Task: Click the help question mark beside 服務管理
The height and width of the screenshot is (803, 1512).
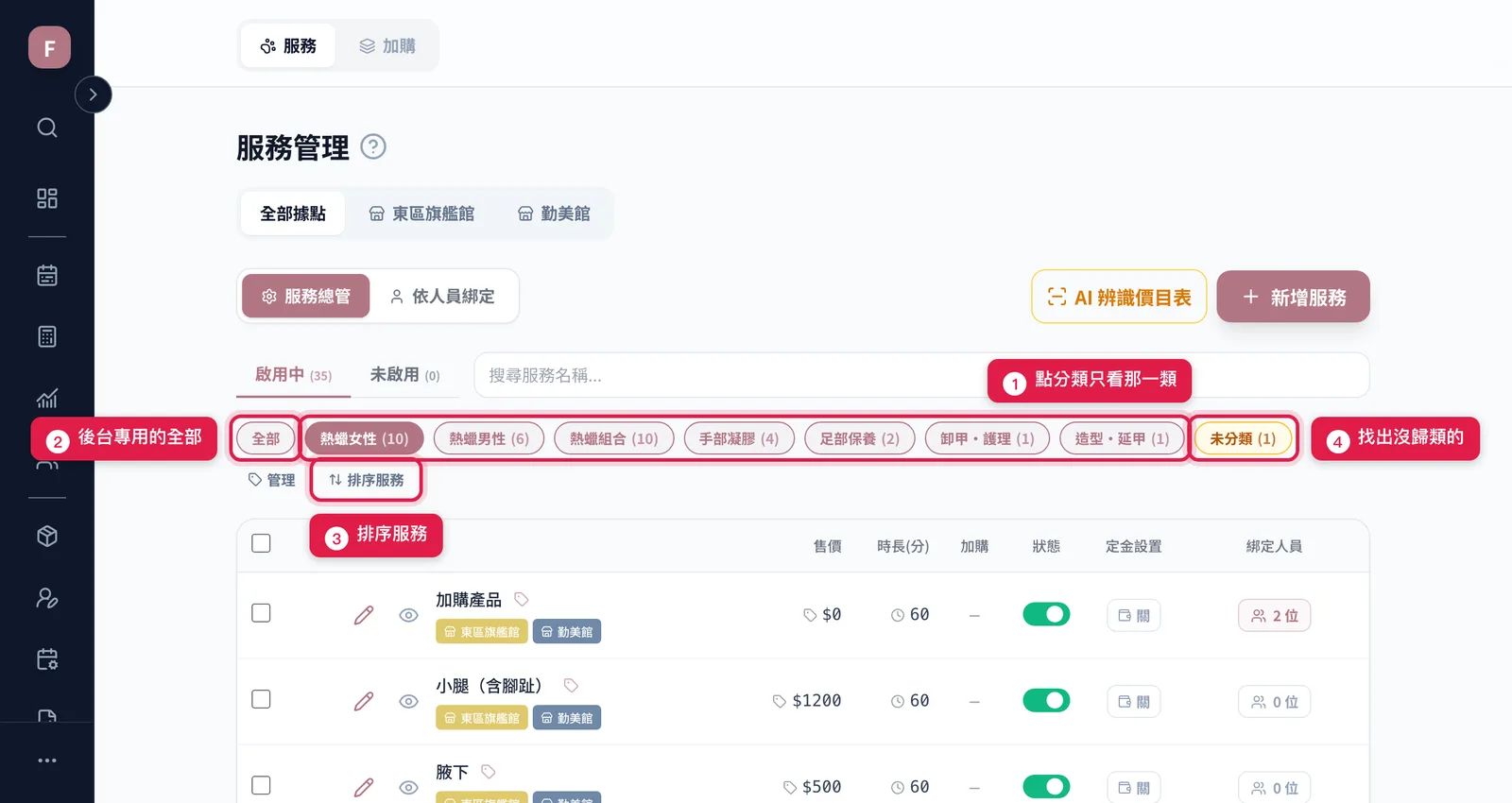Action: pos(373,147)
